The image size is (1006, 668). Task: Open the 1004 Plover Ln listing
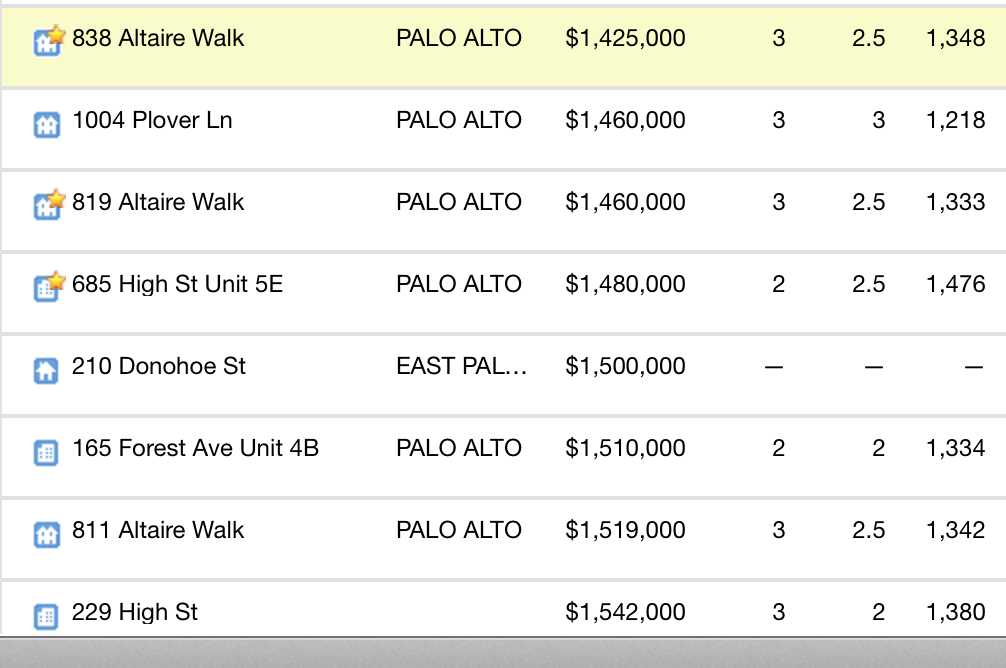[x=152, y=120]
